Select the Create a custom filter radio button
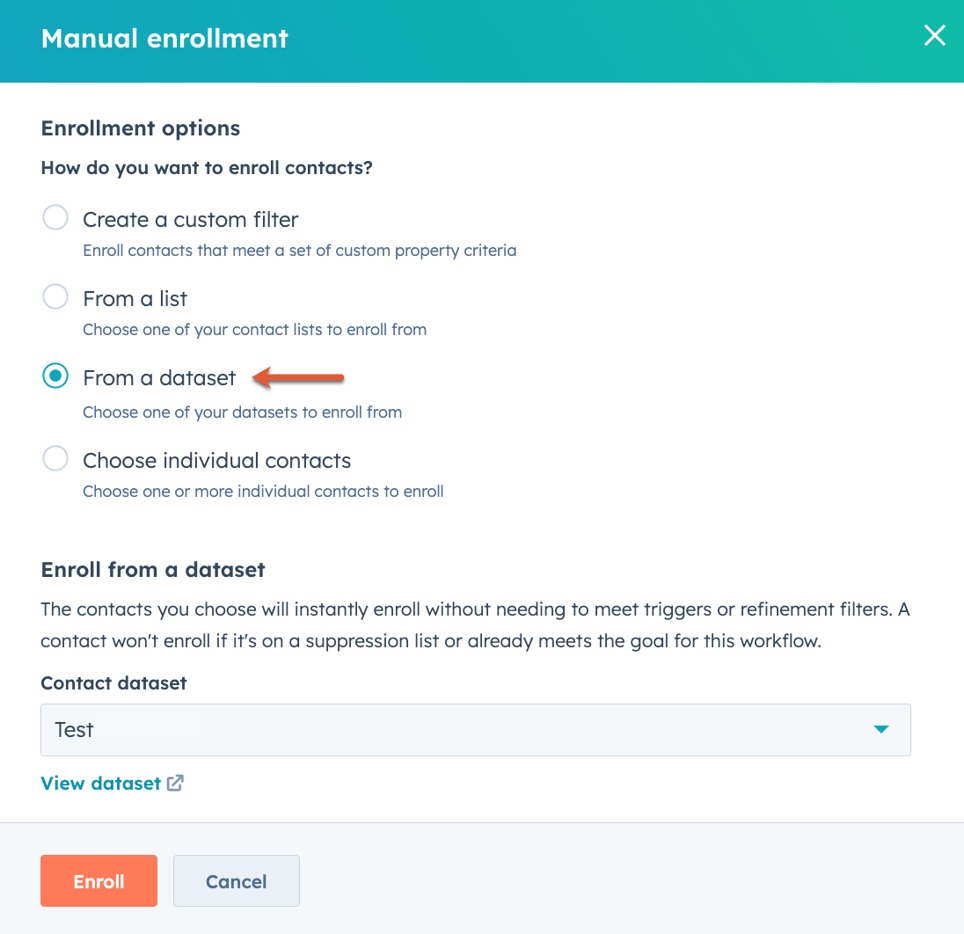 pyautogui.click(x=55, y=218)
